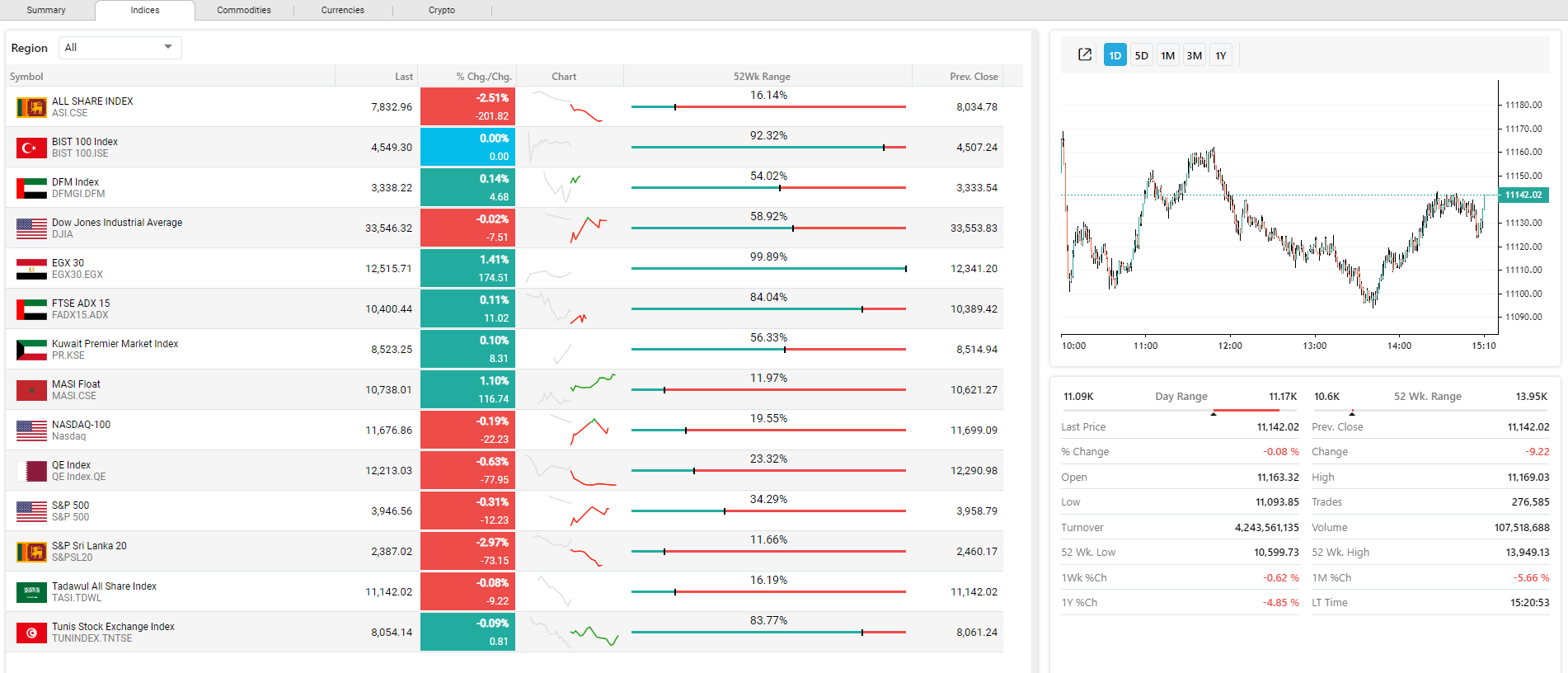
Task: Sort by the Symbol column header
Action: [x=170, y=76]
